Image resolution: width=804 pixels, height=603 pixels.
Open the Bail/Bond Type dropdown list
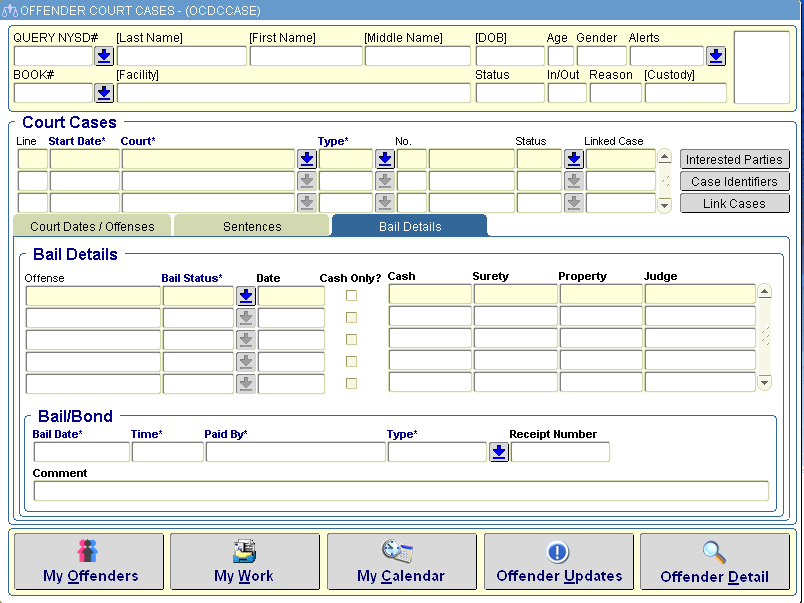point(499,452)
